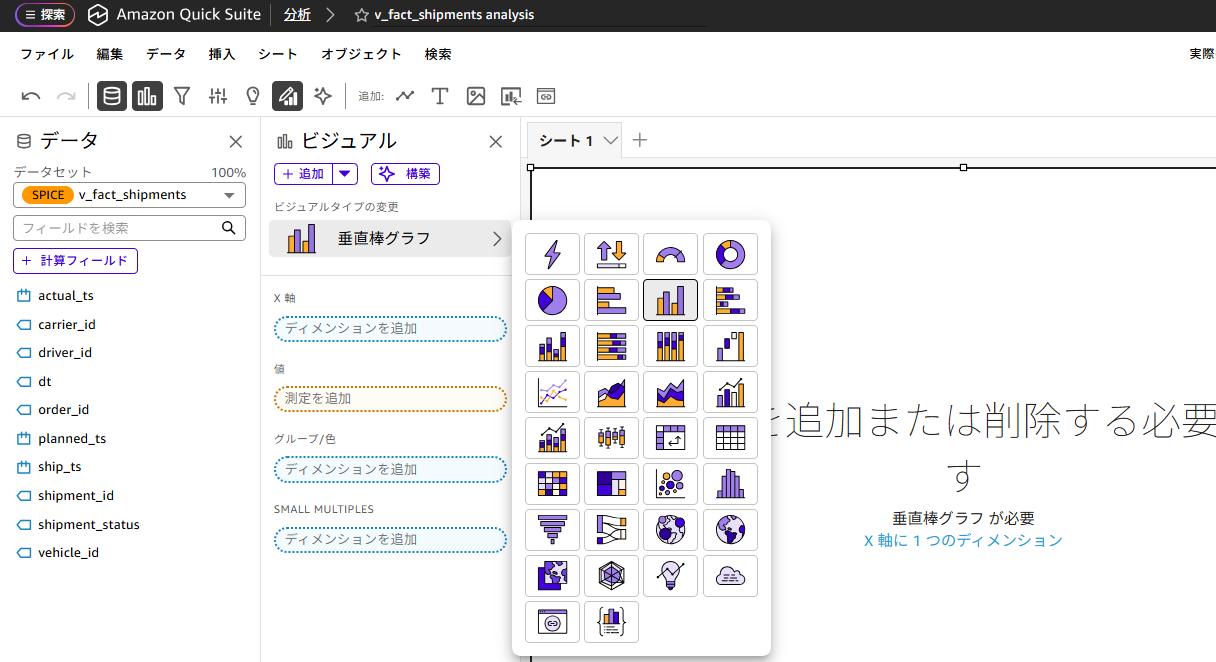Select the scatter plot visual type
Viewport: 1216px width, 662px height.
[x=670, y=483]
